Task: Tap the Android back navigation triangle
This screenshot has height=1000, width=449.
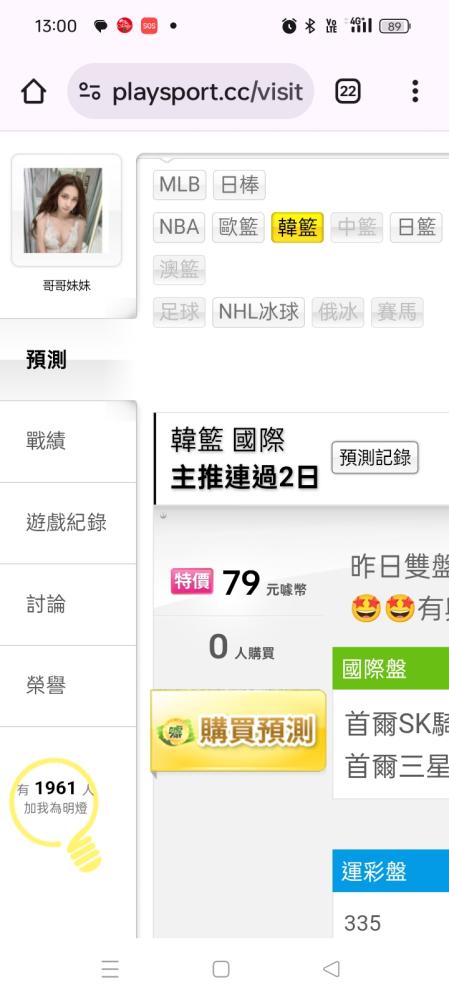Action: [x=331, y=969]
